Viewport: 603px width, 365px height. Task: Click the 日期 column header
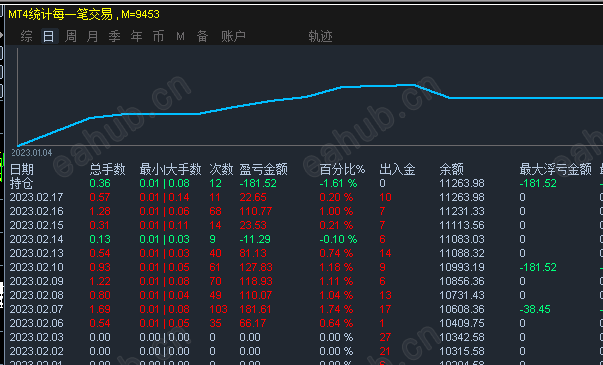point(22,169)
